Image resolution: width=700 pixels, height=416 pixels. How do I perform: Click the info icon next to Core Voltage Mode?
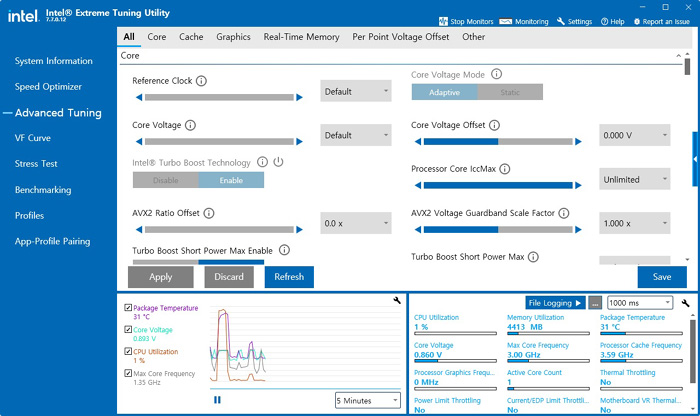(x=497, y=74)
